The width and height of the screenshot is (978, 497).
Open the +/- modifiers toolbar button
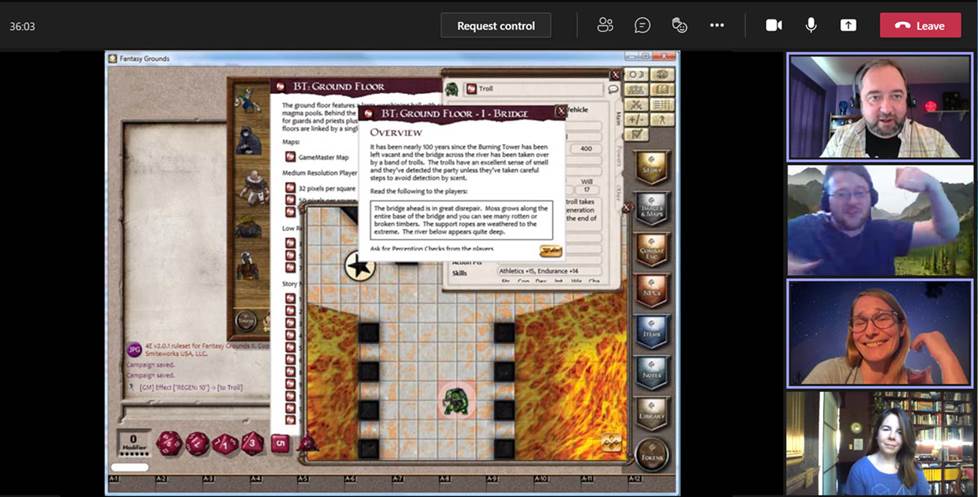(636, 120)
